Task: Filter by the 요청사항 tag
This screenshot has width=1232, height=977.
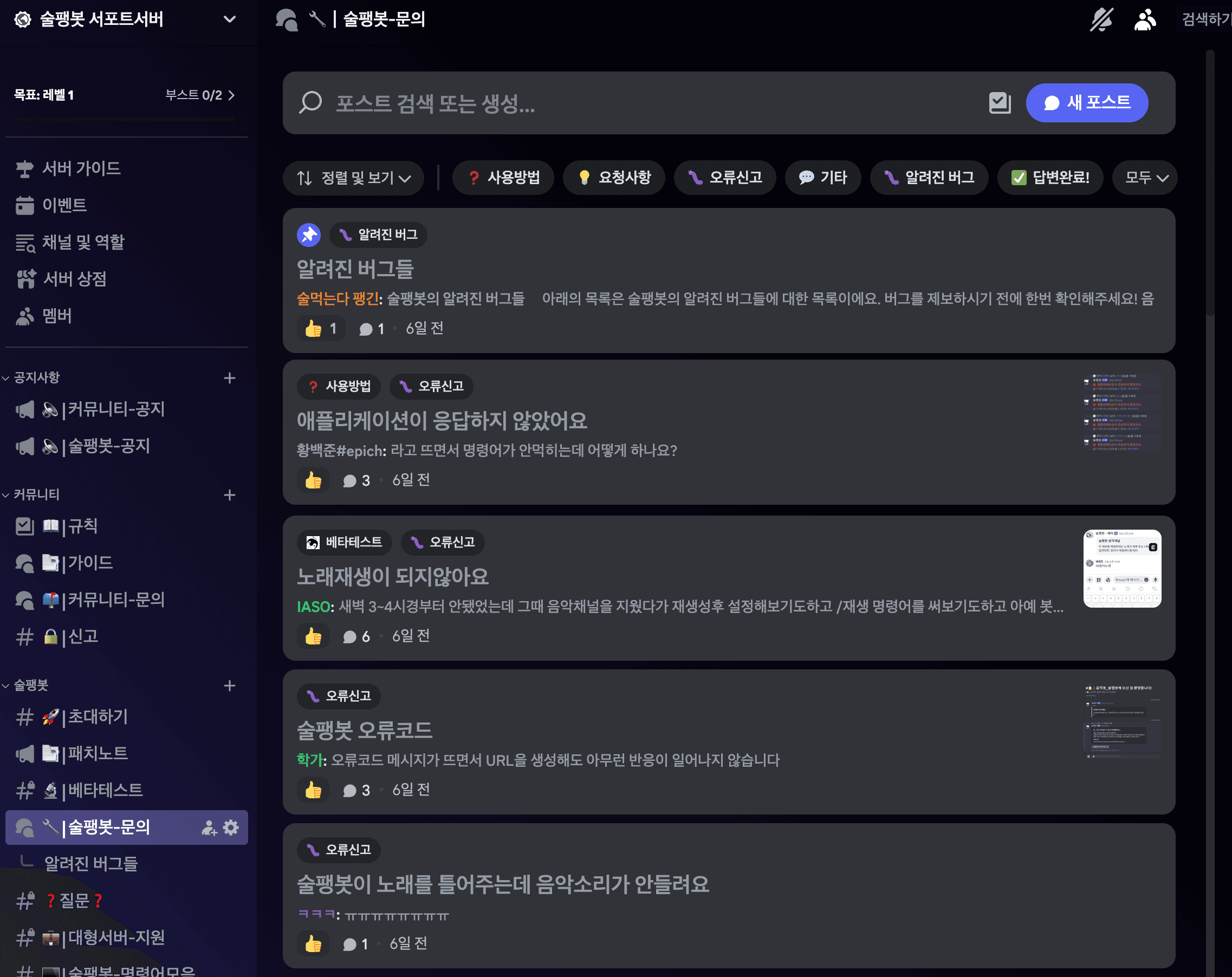Action: pos(614,178)
